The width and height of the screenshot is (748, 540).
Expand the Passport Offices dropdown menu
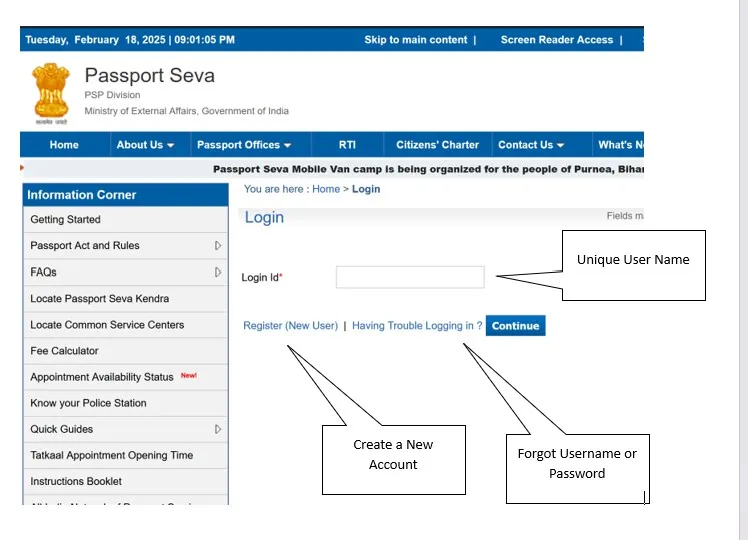pyautogui.click(x=244, y=145)
